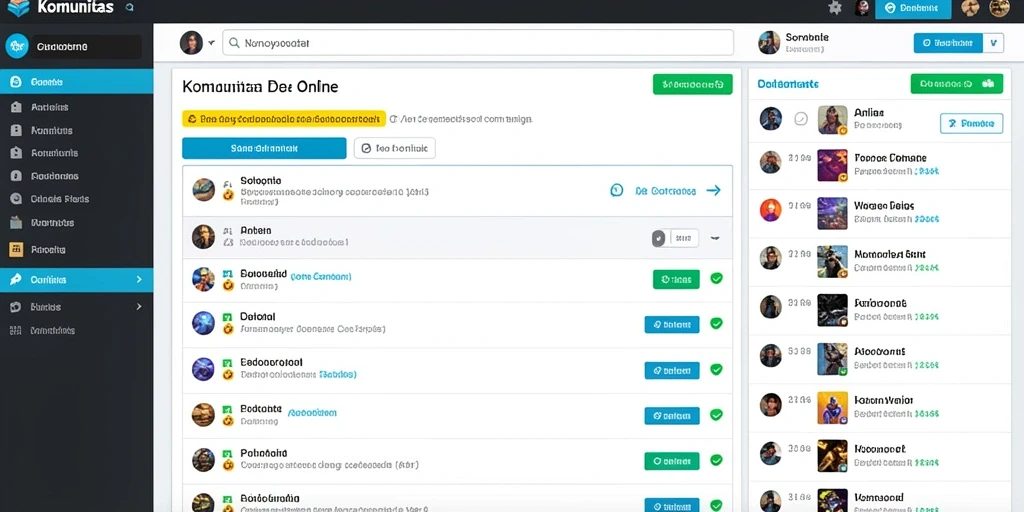Screen dimensions: 1024x512
Task: Click the orange calendar icon in the sidebar
Action: [17, 249]
